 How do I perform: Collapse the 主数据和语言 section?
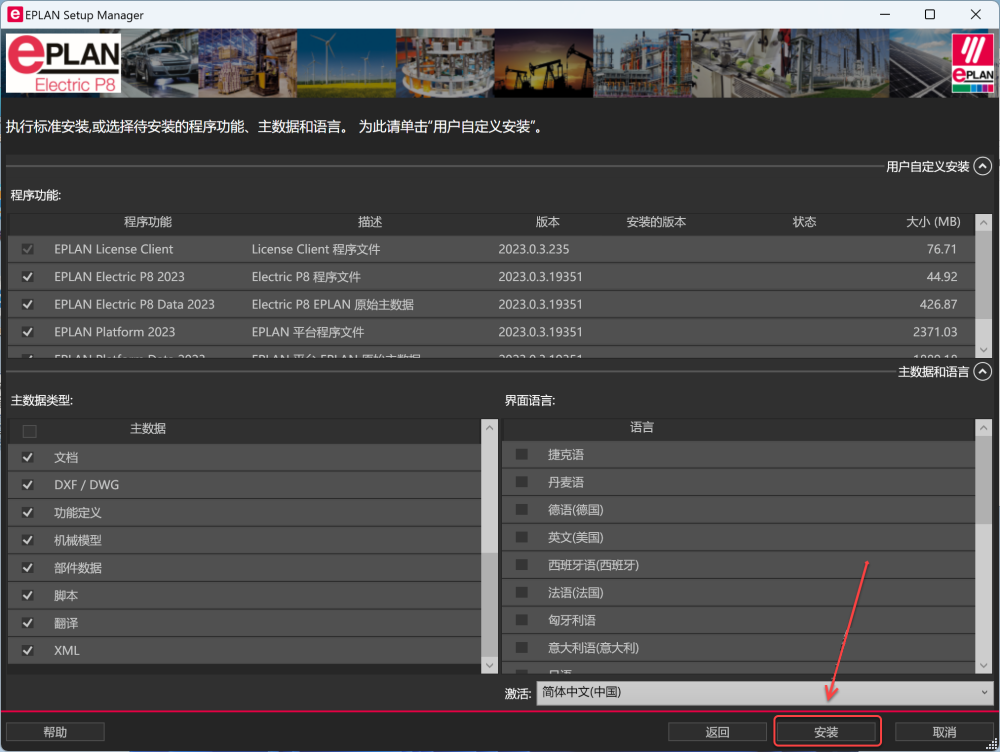tap(981, 371)
